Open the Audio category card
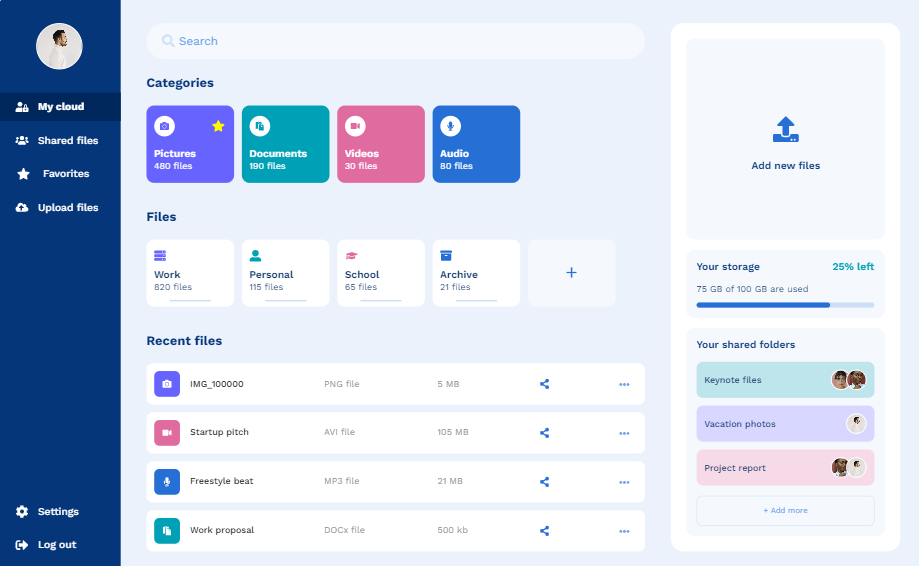 click(x=476, y=144)
